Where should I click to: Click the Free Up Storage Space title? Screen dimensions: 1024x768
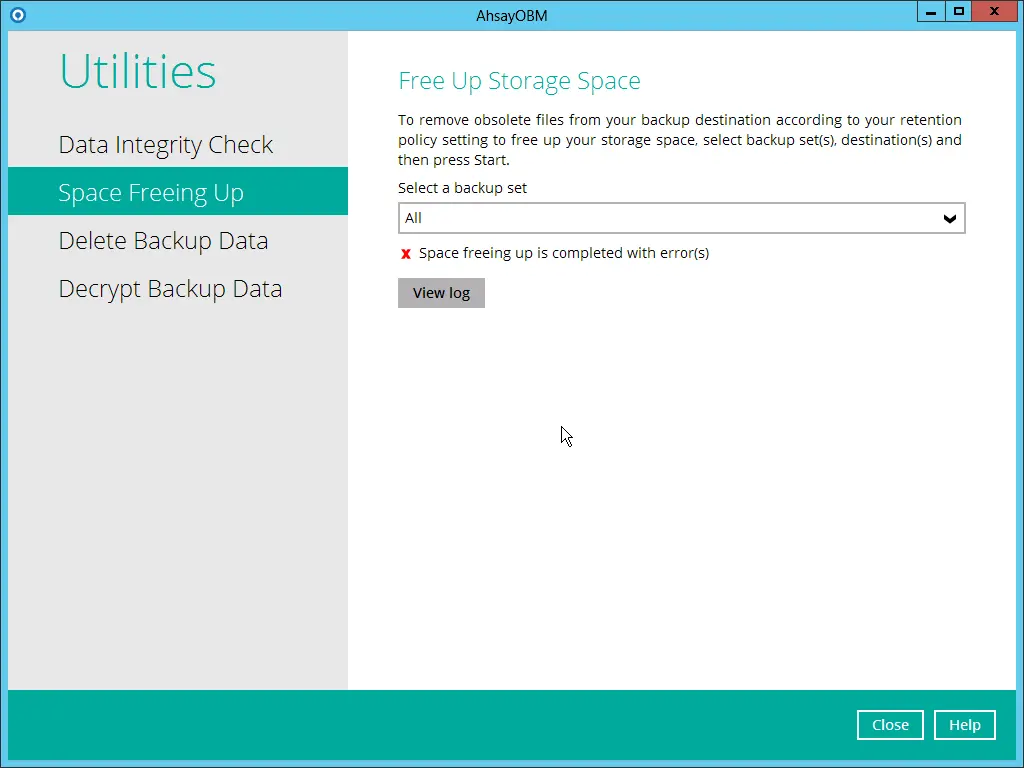coord(519,81)
